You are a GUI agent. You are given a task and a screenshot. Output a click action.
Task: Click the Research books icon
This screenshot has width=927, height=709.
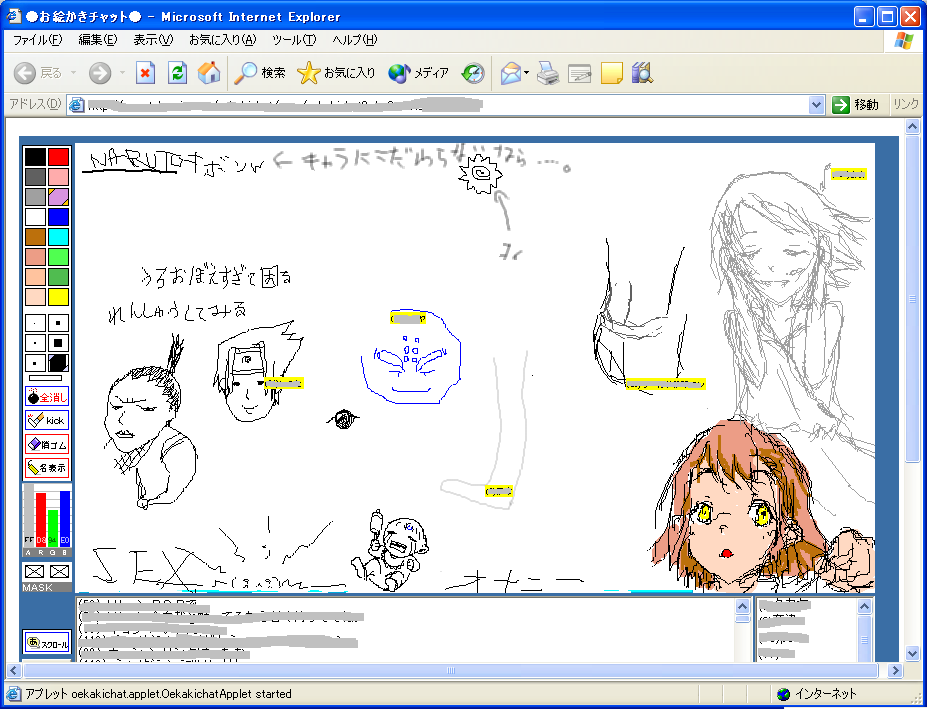click(642, 73)
